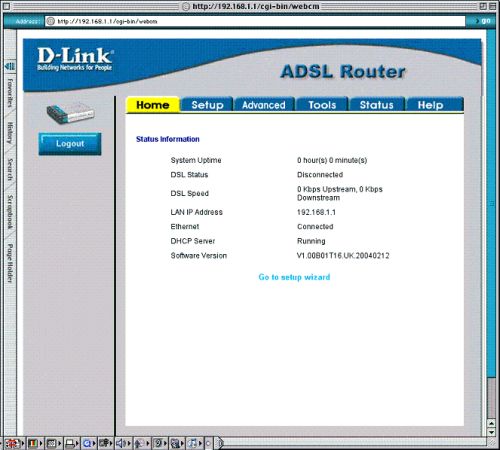Open the monitor resolution control strip module
Screen dimensions: 500x450
point(53,443)
